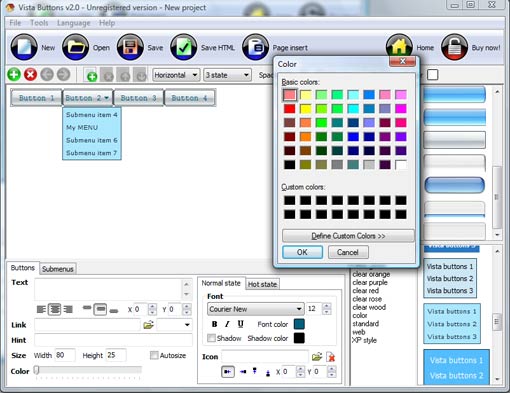Select the XP style theme
The height and width of the screenshot is (393, 510).
coord(364,341)
